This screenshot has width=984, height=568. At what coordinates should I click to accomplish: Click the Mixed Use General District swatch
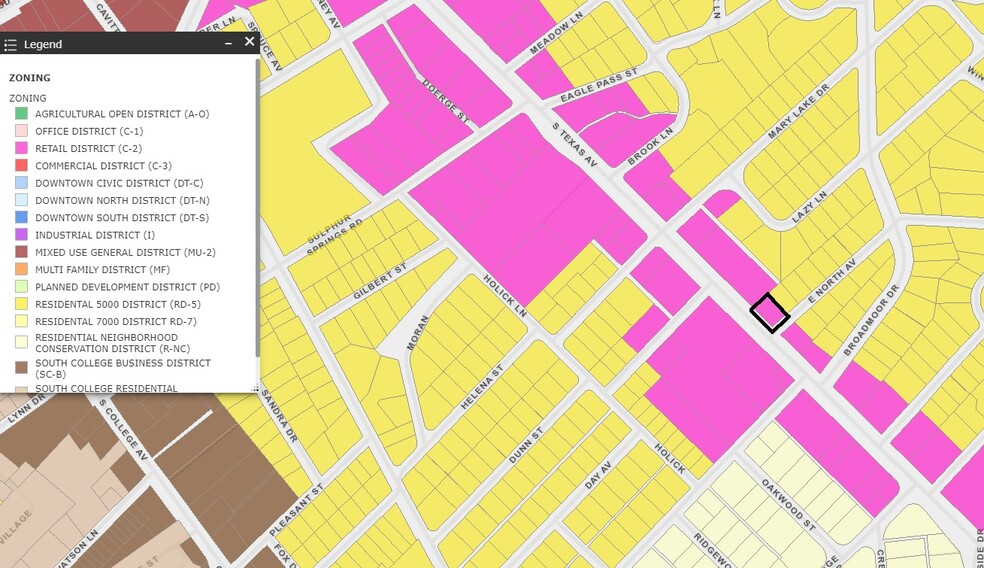(21, 252)
